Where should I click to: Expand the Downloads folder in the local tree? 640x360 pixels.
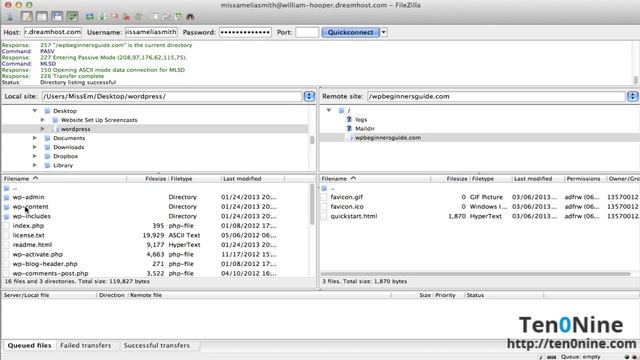click(35, 147)
